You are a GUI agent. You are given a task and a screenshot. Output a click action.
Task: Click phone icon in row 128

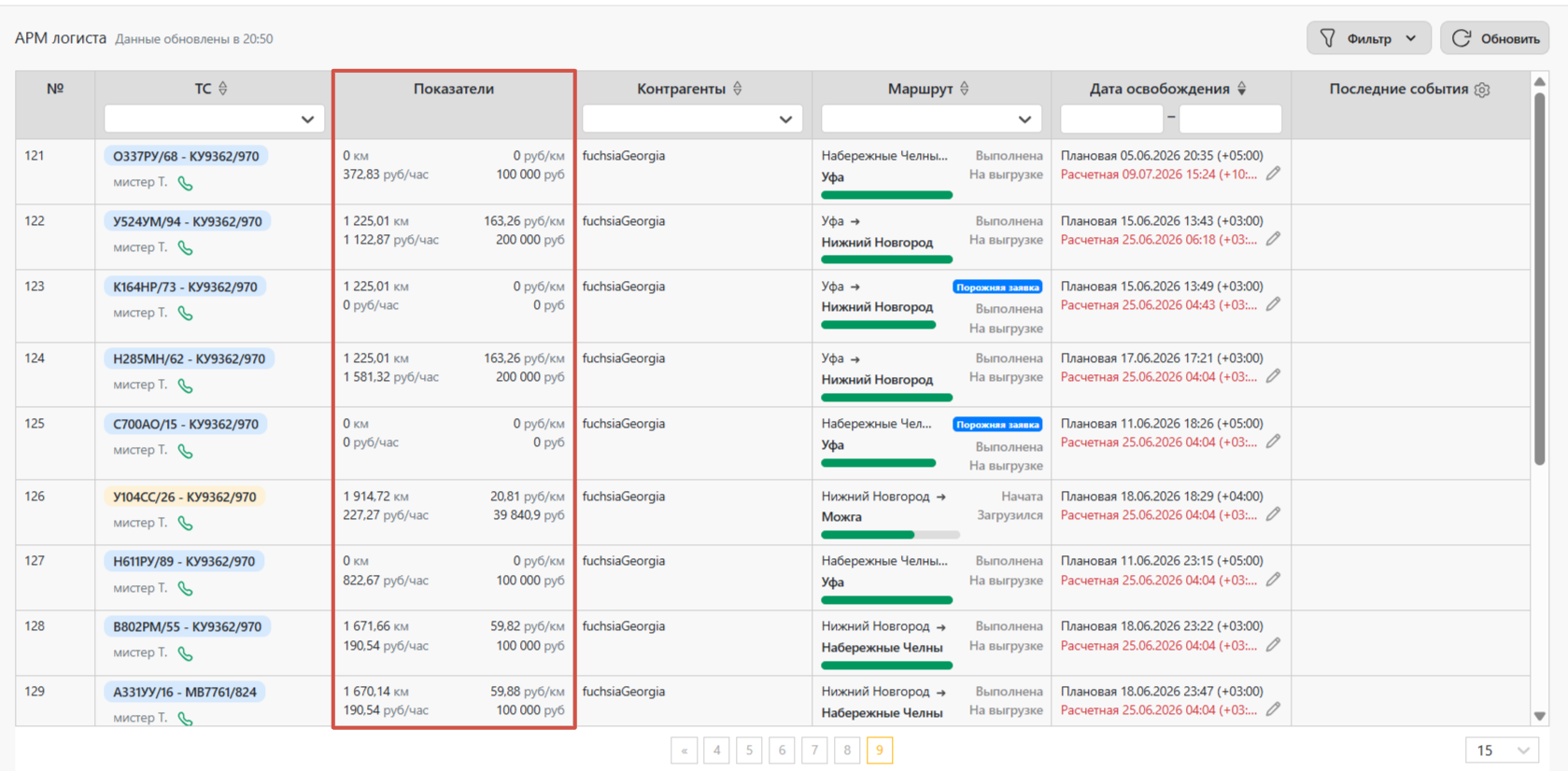[186, 653]
